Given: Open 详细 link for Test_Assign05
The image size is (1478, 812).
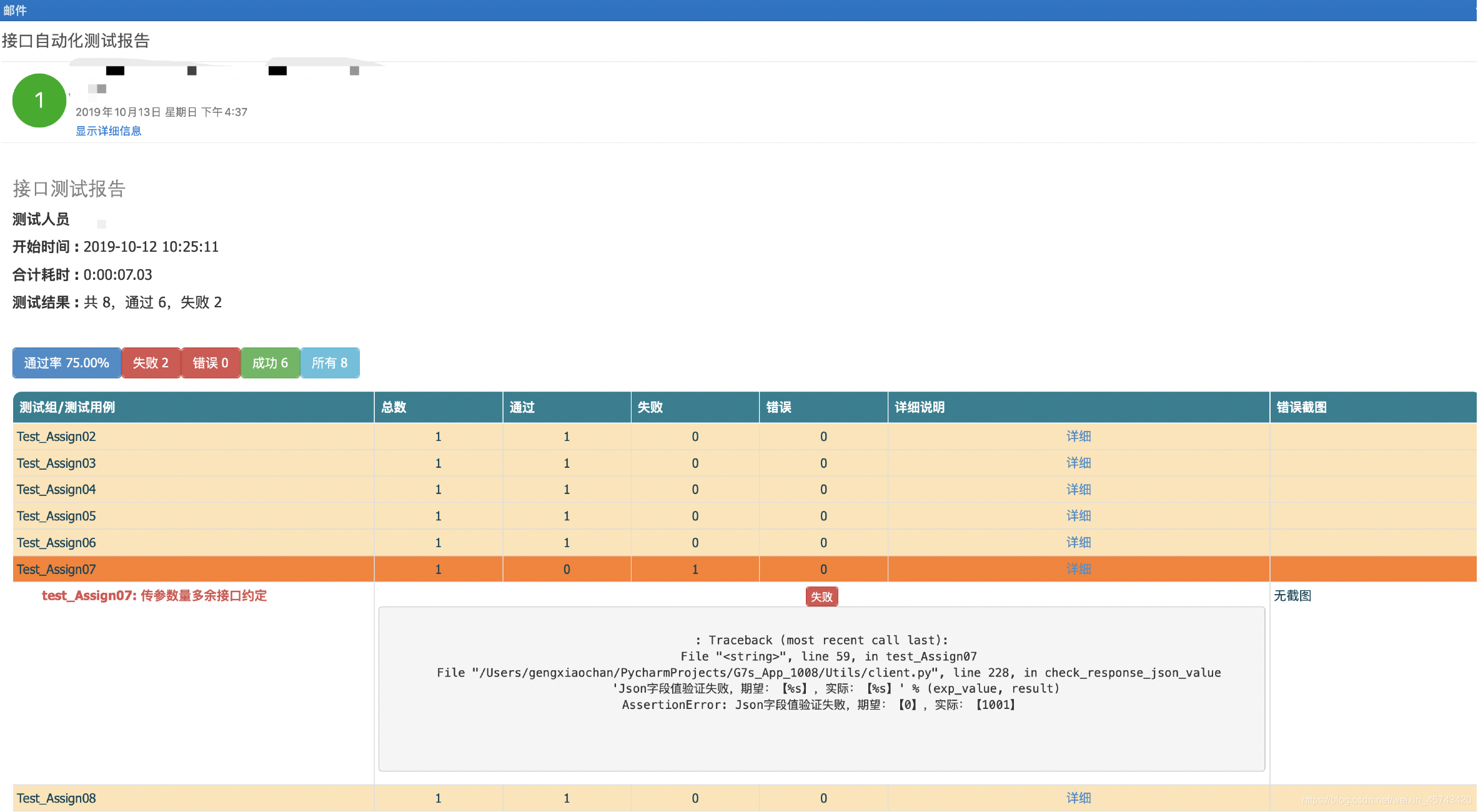Looking at the screenshot, I should (x=1078, y=516).
